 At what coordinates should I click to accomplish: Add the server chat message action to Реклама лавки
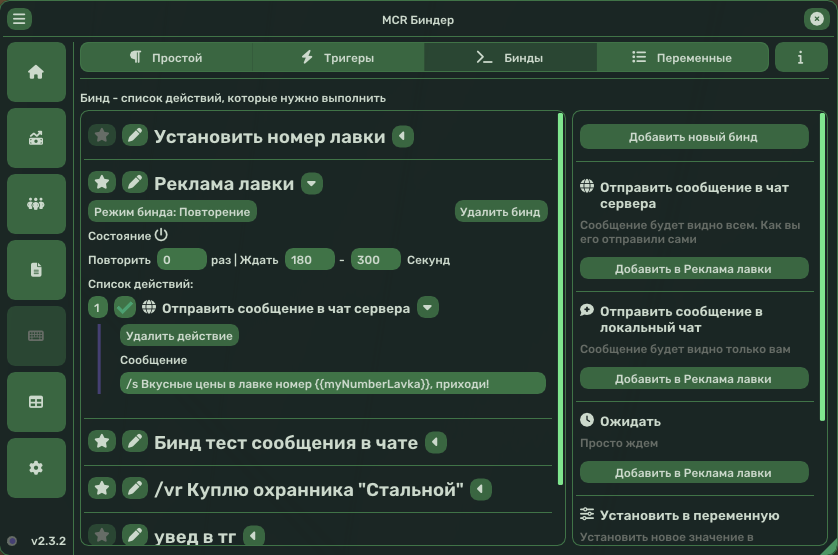tap(694, 269)
